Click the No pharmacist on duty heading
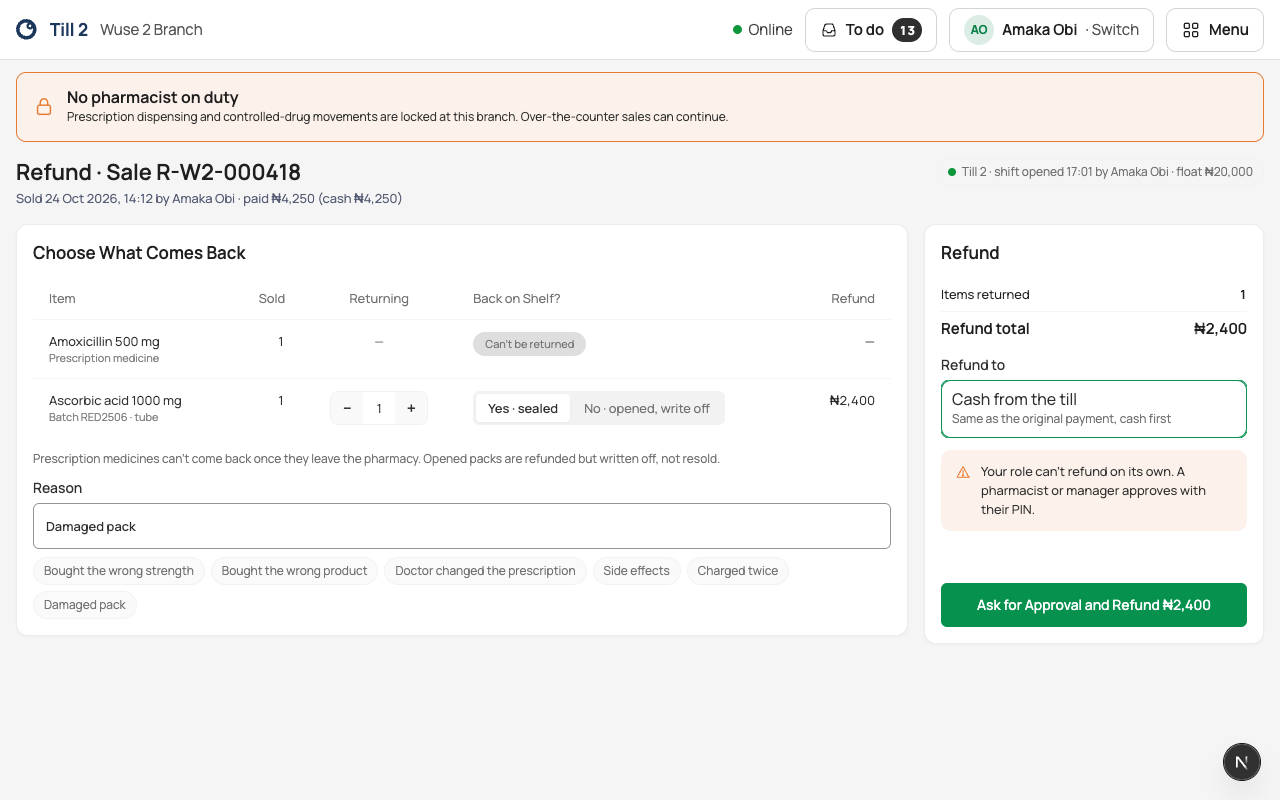This screenshot has height=800, width=1280. tap(152, 97)
